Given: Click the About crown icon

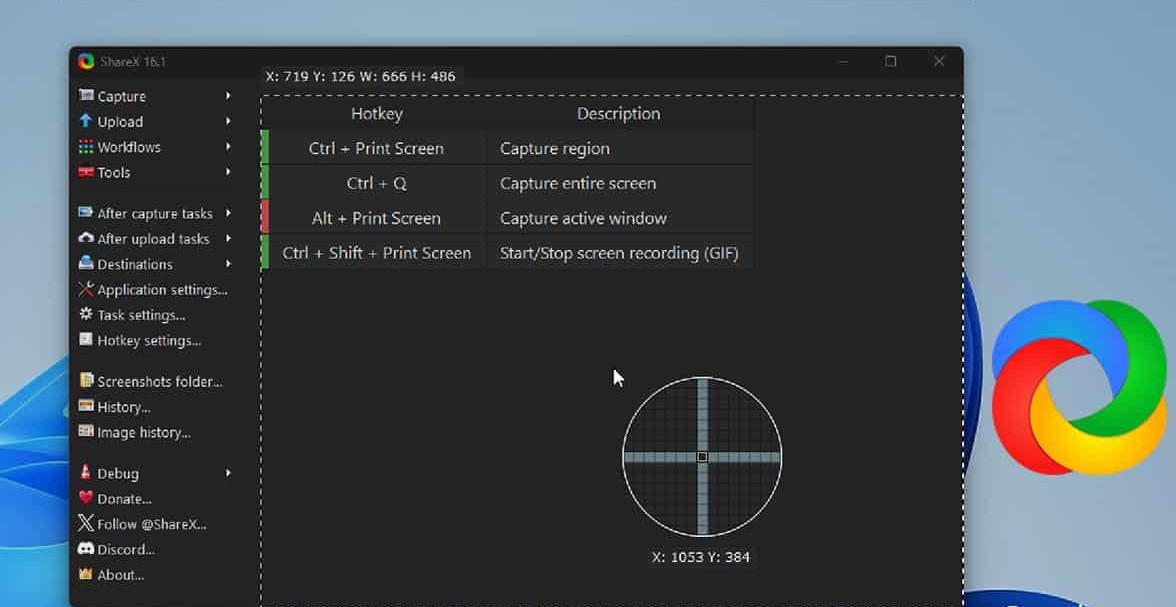Looking at the screenshot, I should 86,574.
